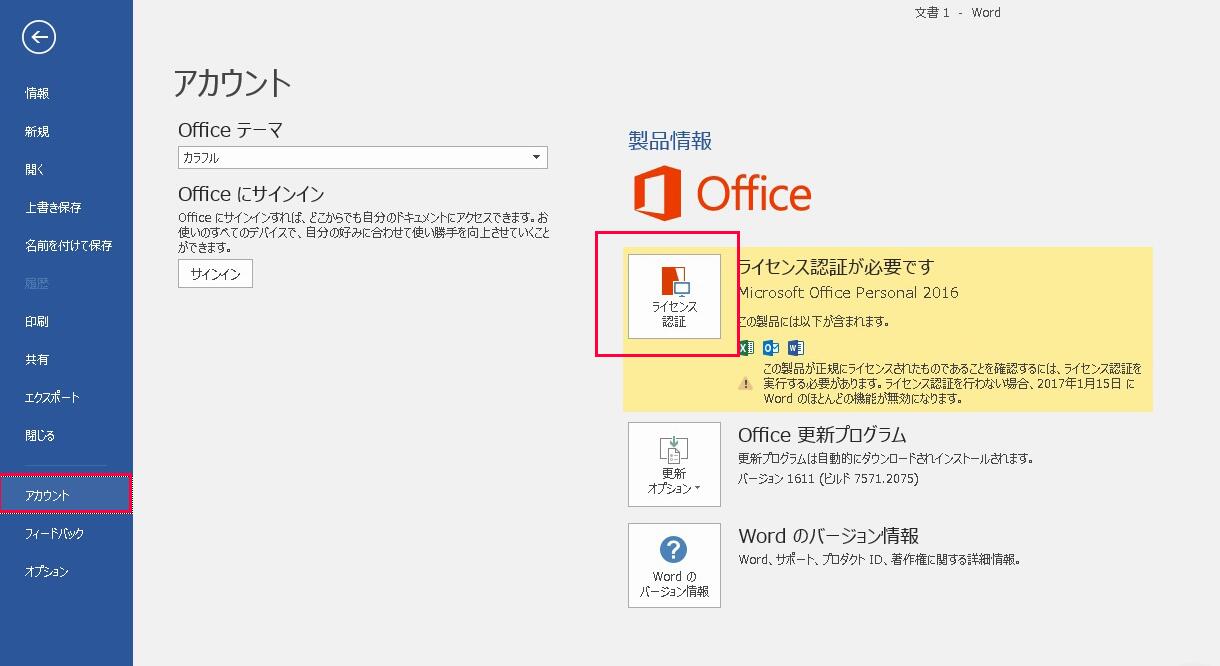Click the 文書1 - Word title text
The height and width of the screenshot is (666, 1220).
(957, 13)
